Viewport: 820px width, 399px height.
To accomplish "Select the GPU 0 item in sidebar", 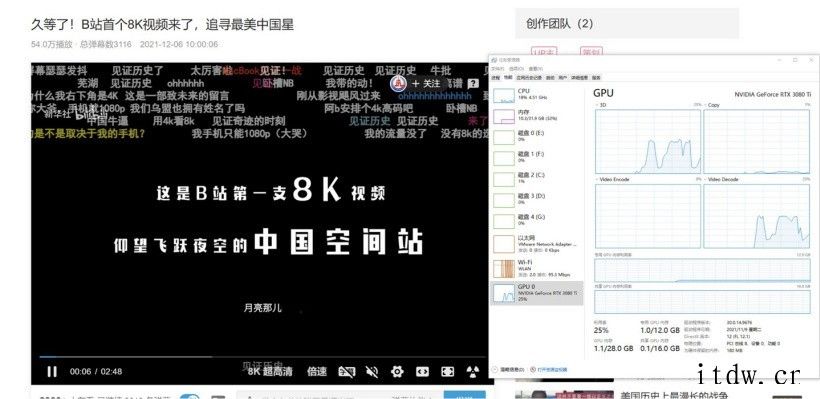I will coord(538,293).
